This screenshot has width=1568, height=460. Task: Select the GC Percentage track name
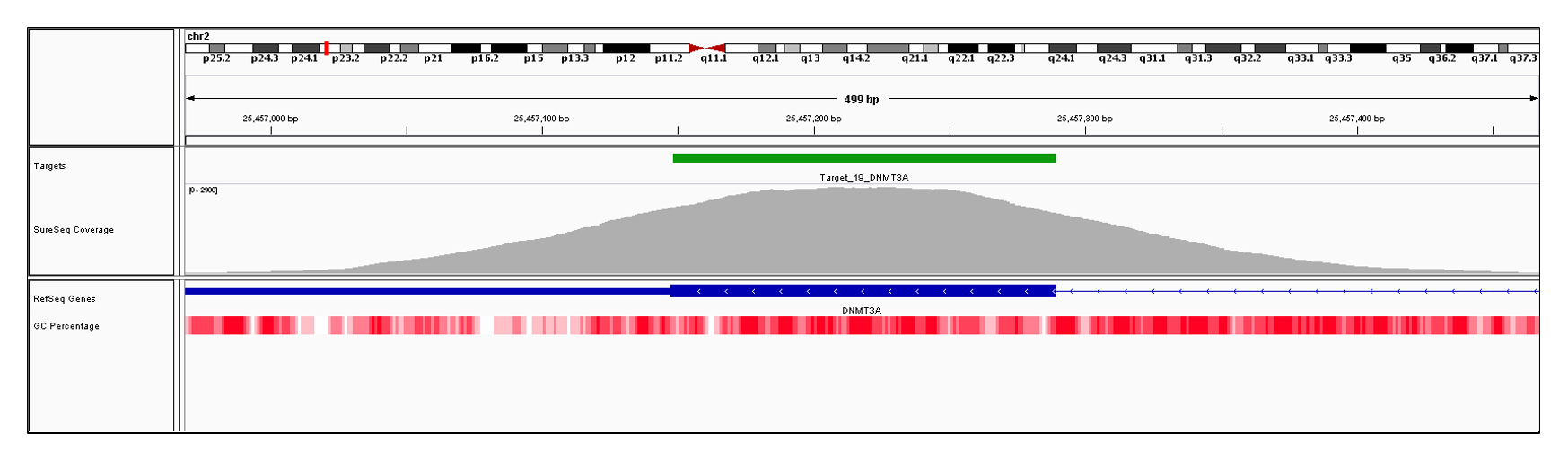point(66,326)
